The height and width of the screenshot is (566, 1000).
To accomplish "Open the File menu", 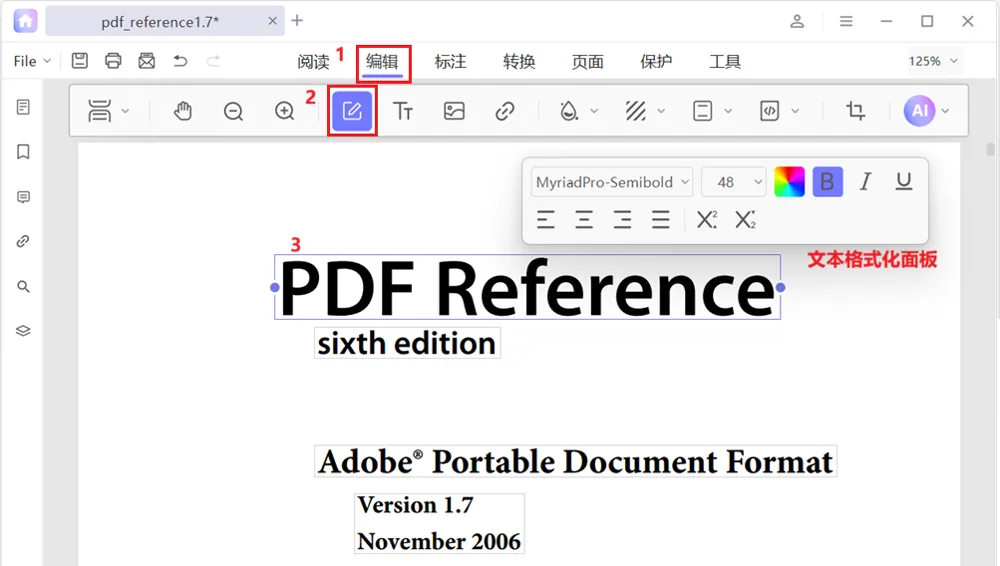I will click(x=32, y=61).
